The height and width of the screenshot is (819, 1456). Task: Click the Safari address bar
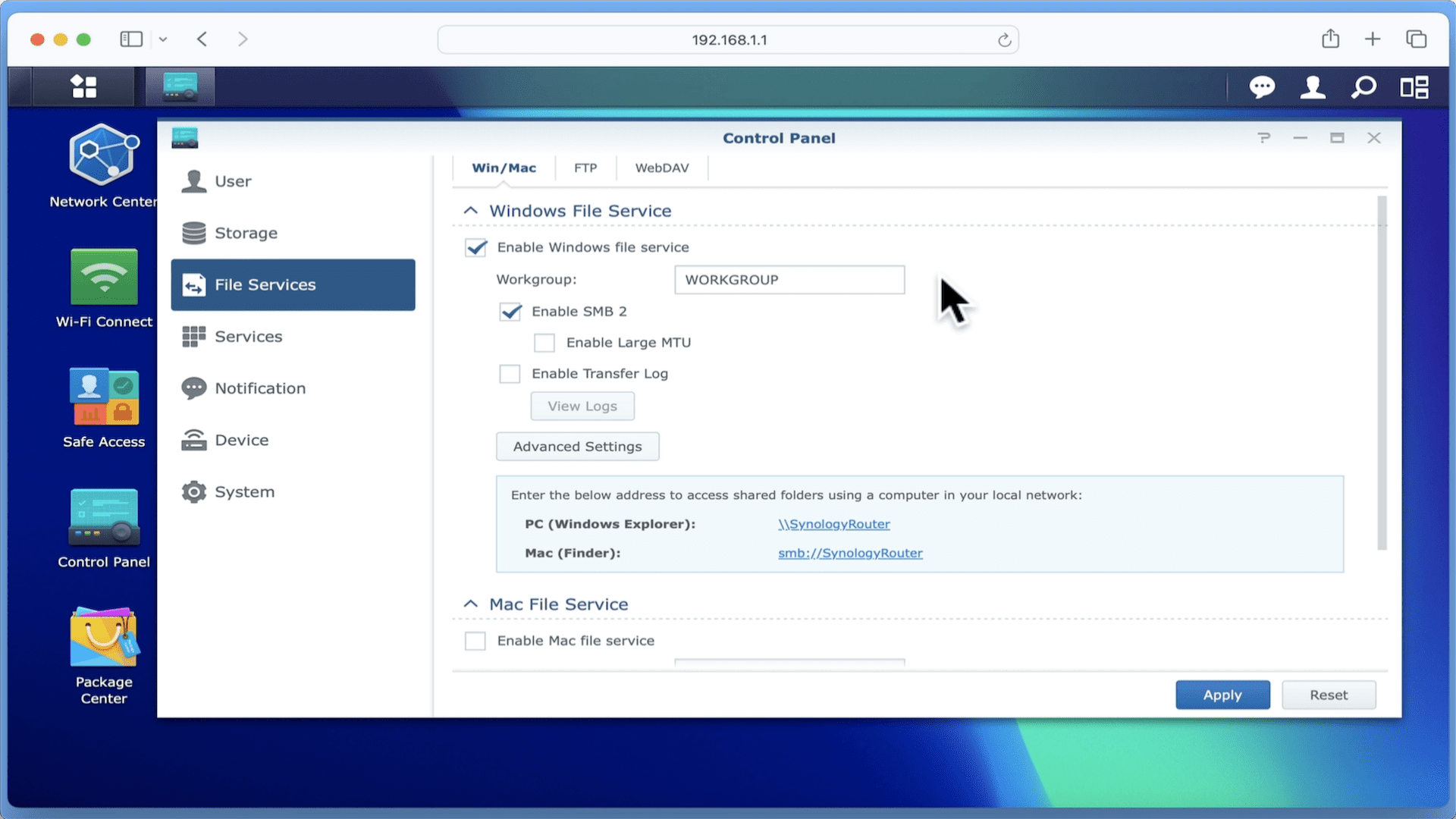point(728,39)
